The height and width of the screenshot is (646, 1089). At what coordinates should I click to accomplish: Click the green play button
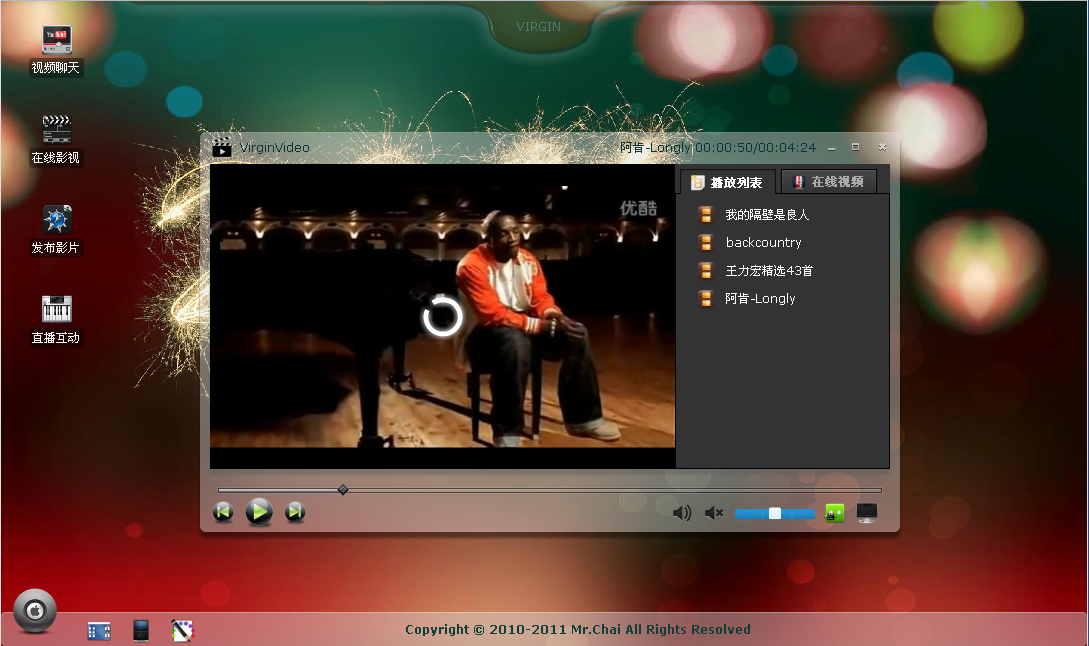[x=259, y=513]
